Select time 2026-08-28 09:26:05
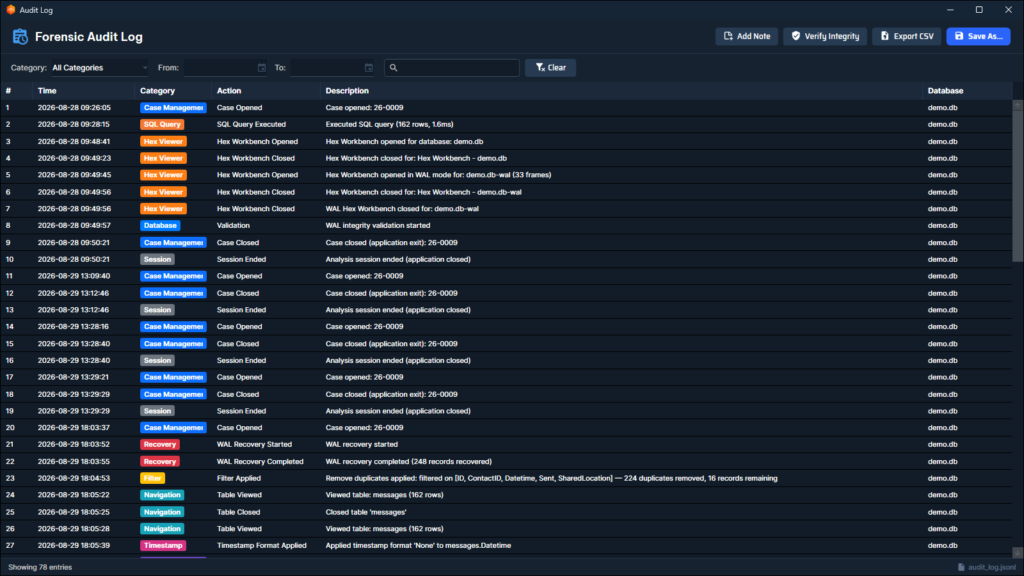 pos(74,108)
